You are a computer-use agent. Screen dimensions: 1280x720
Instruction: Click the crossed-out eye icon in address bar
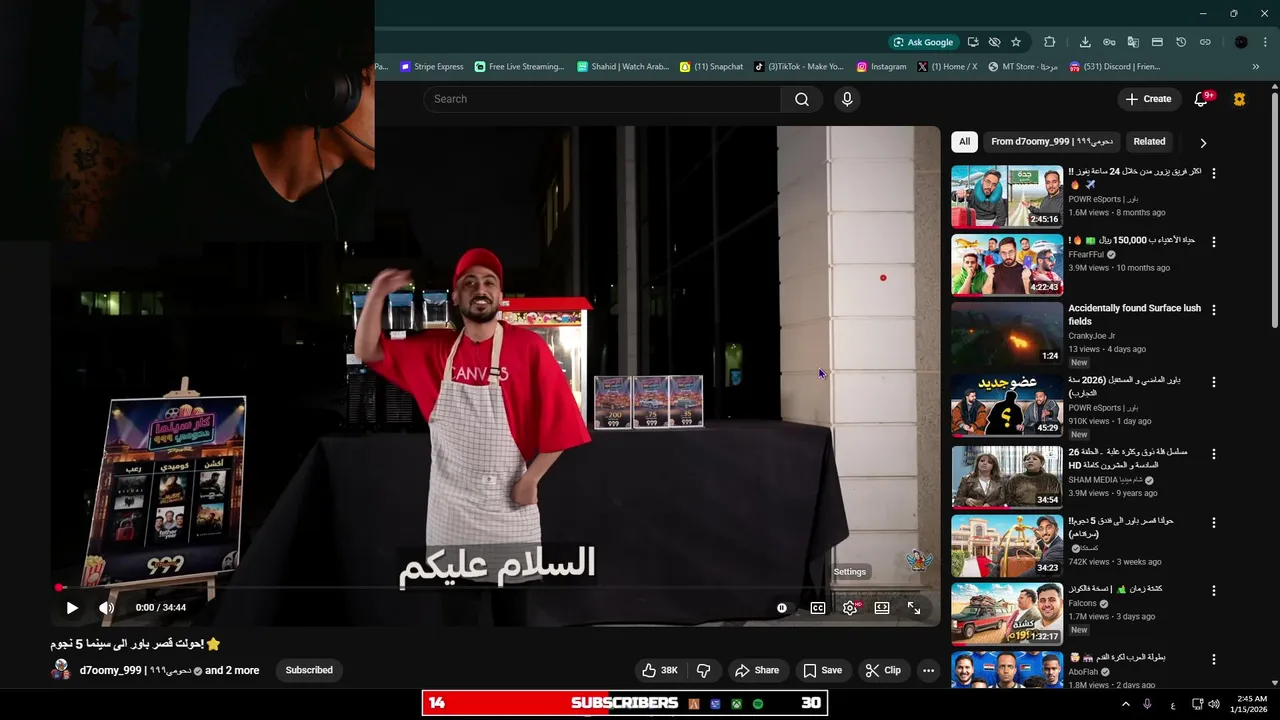pyautogui.click(x=994, y=42)
